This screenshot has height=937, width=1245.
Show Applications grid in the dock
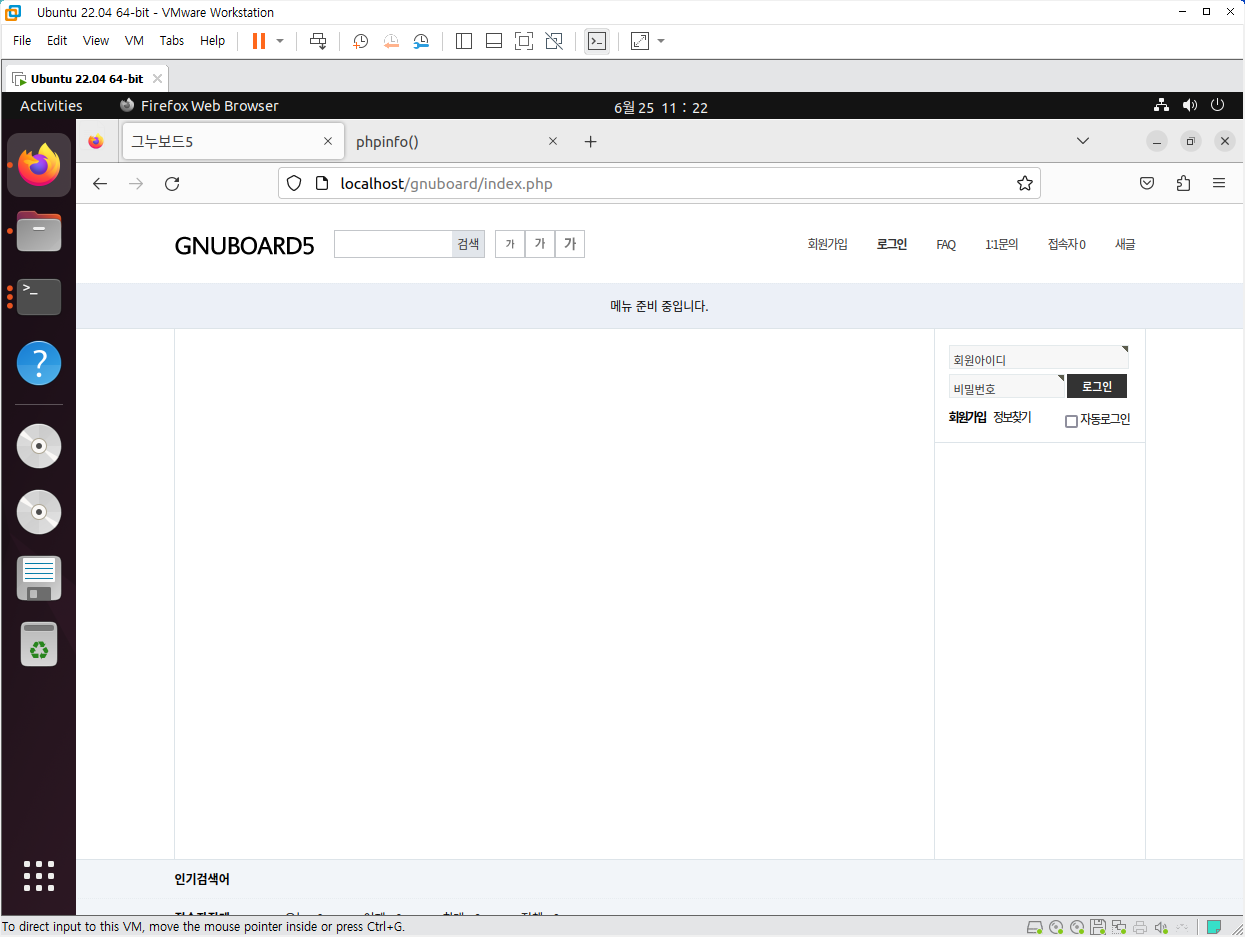pos(39,876)
